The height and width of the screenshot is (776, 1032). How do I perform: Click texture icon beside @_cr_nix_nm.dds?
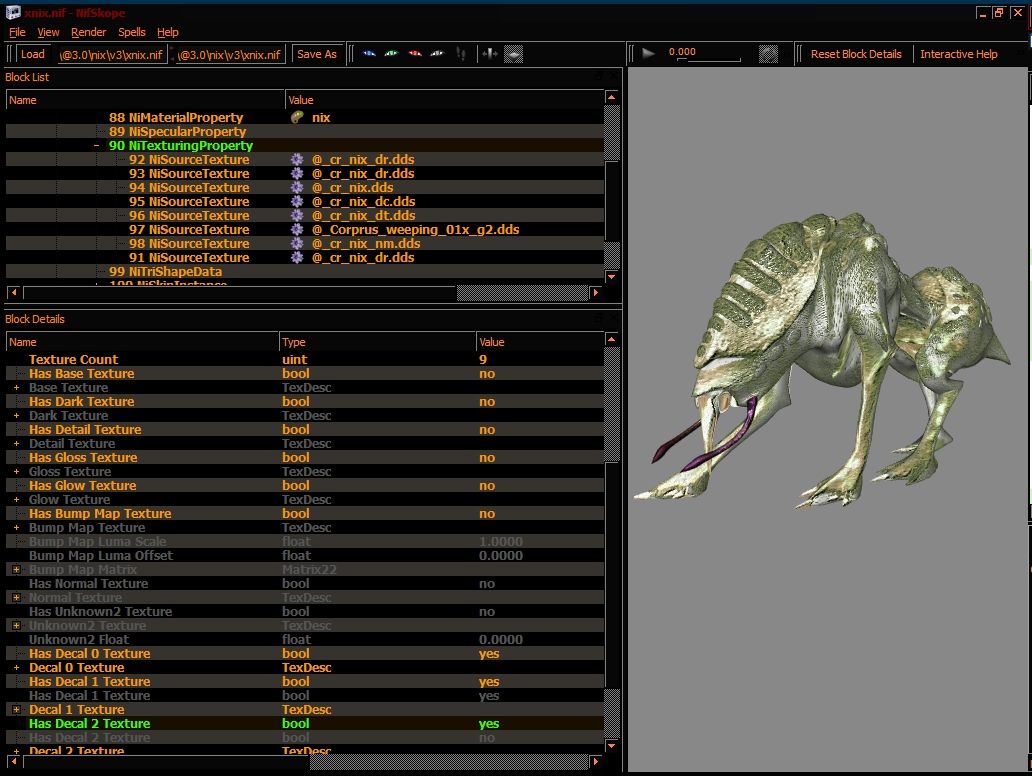coord(297,244)
